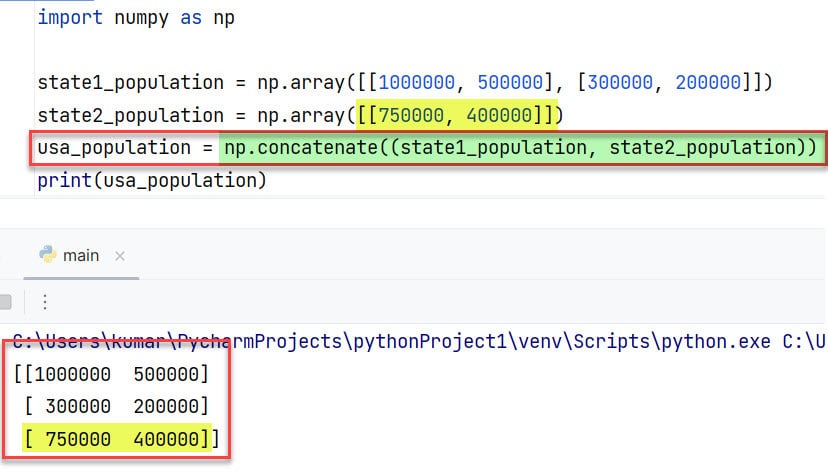Image resolution: width=828 pixels, height=472 pixels.
Task: Click the value 200000 in the code
Action: tap(708, 82)
